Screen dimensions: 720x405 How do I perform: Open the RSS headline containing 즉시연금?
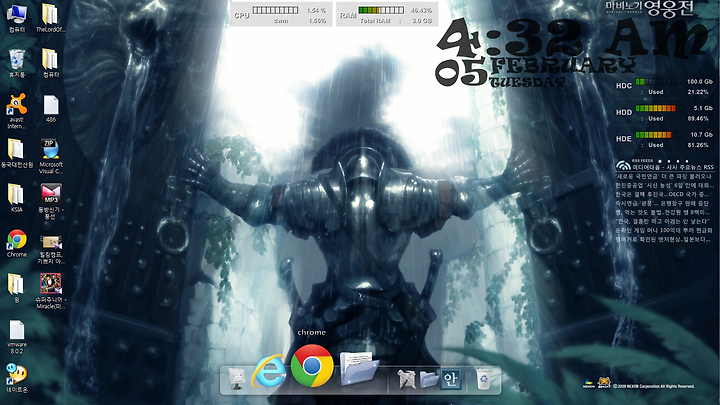[x=664, y=203]
